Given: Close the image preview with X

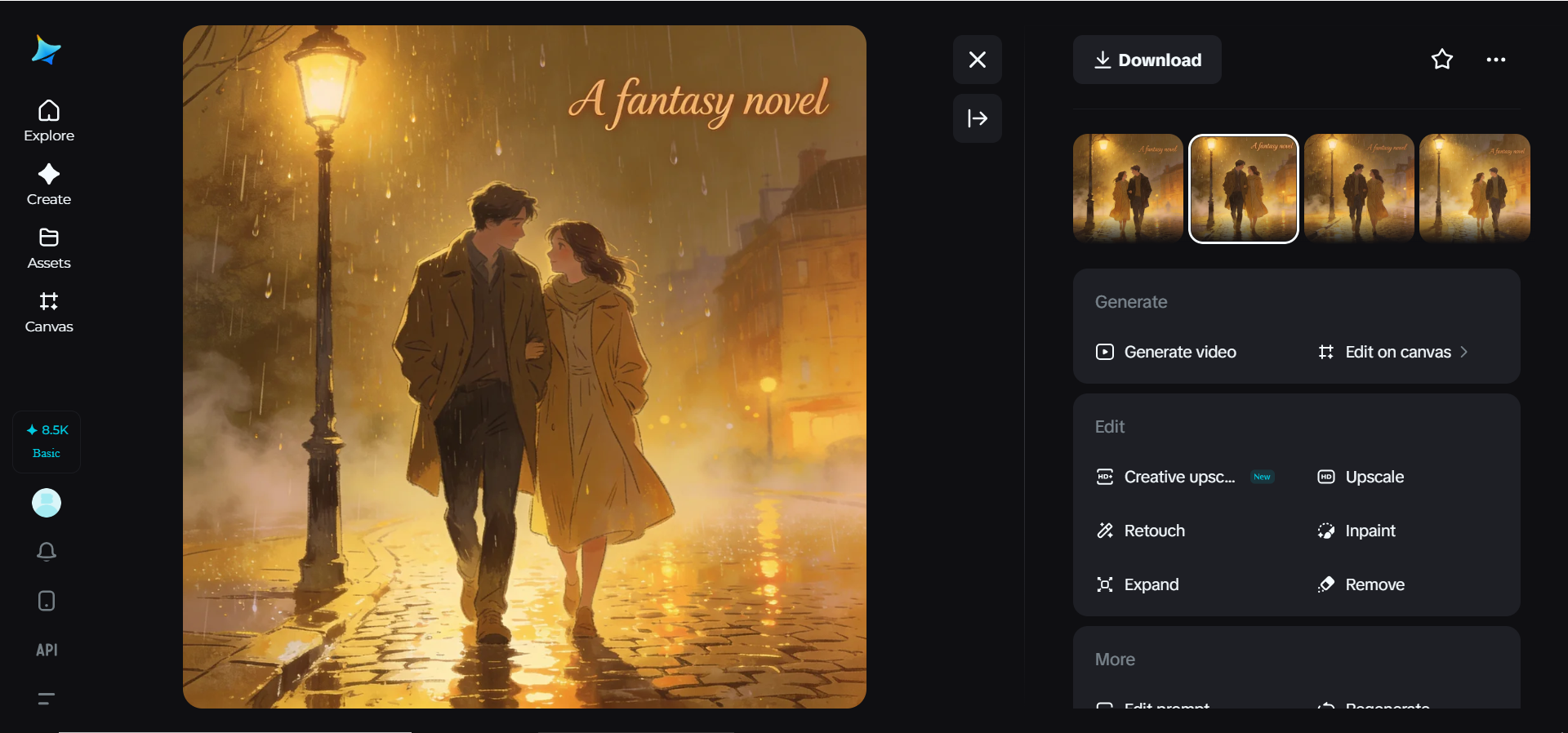Looking at the screenshot, I should click(978, 60).
